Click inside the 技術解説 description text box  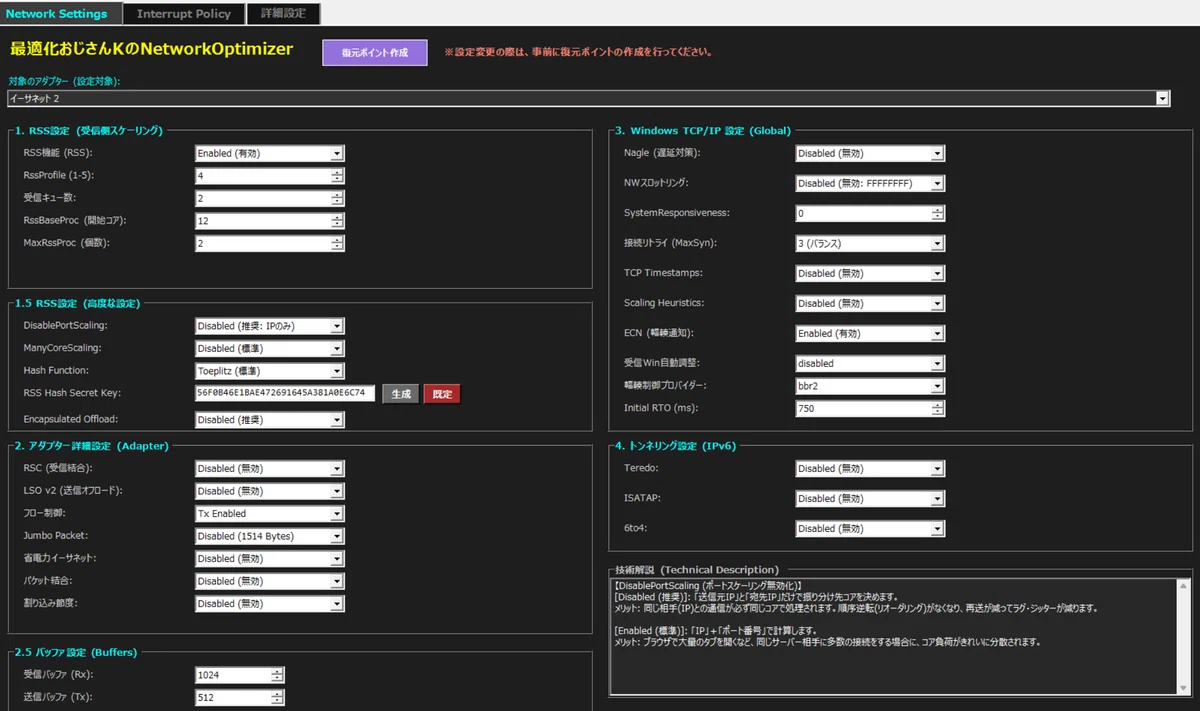900,635
